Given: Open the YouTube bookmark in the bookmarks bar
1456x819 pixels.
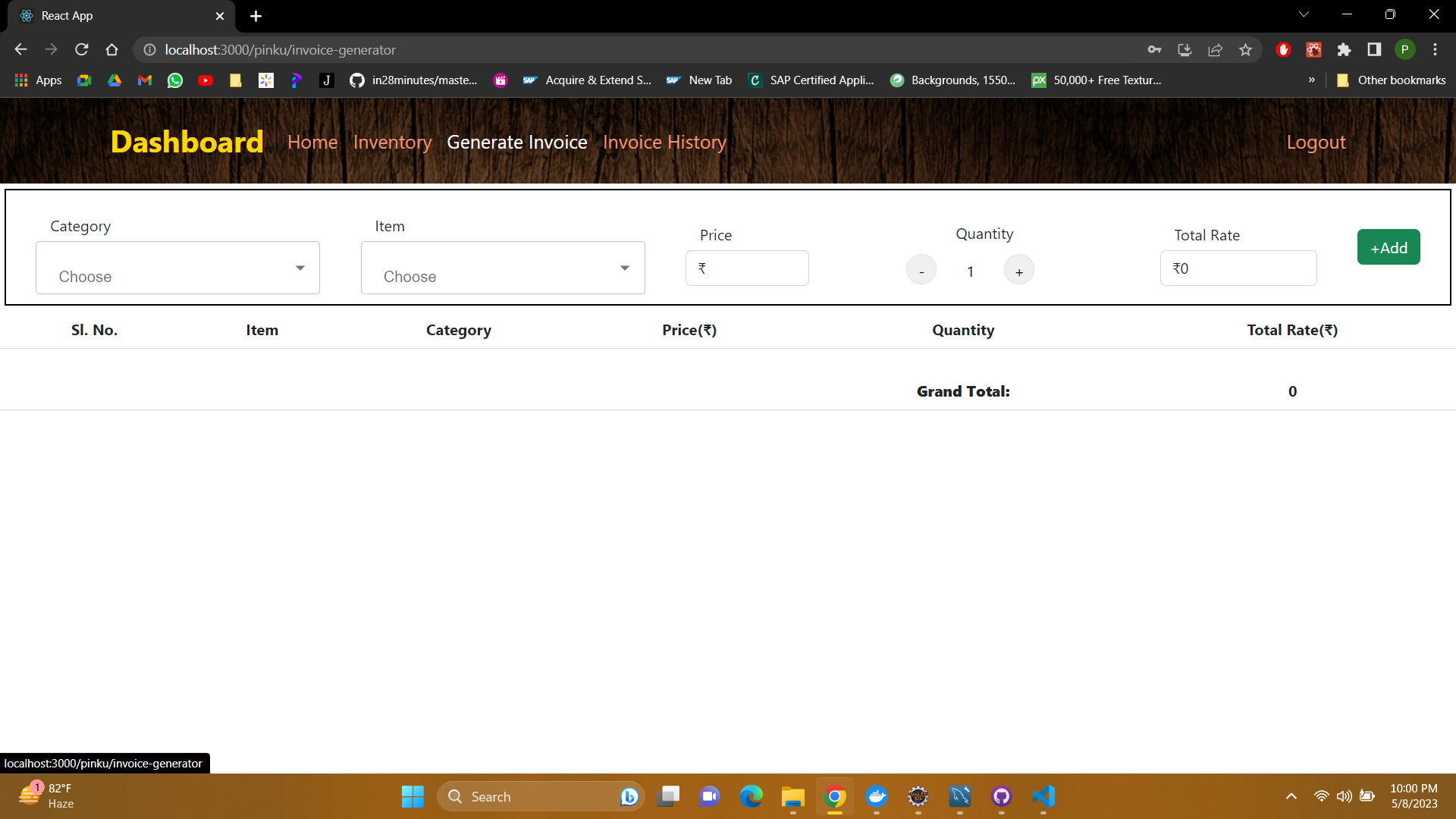Looking at the screenshot, I should pos(205,80).
